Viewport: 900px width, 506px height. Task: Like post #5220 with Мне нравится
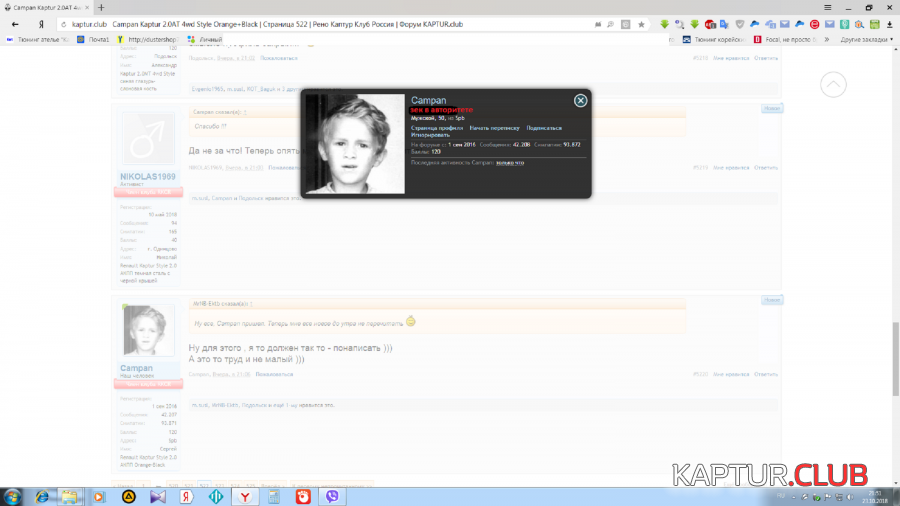click(x=731, y=374)
